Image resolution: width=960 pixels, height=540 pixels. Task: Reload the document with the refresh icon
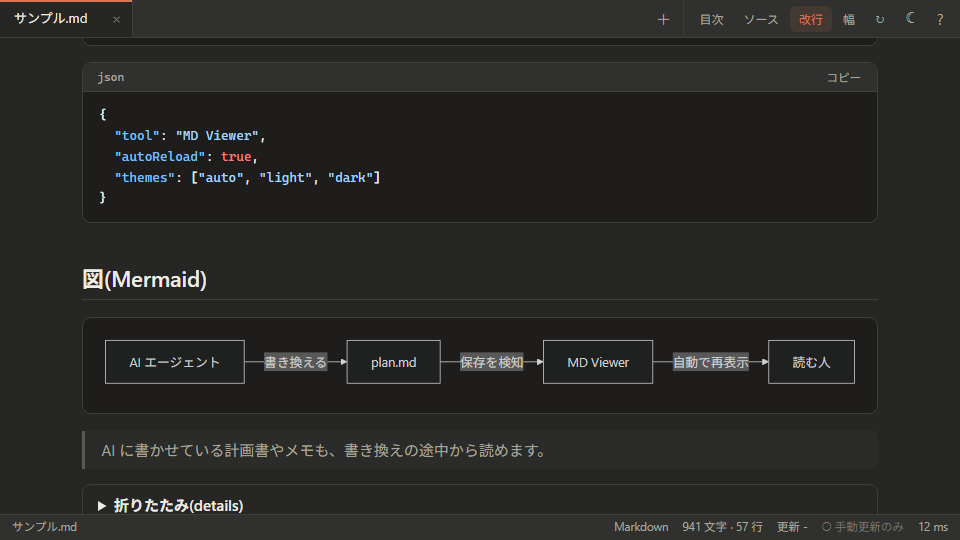[880, 20]
